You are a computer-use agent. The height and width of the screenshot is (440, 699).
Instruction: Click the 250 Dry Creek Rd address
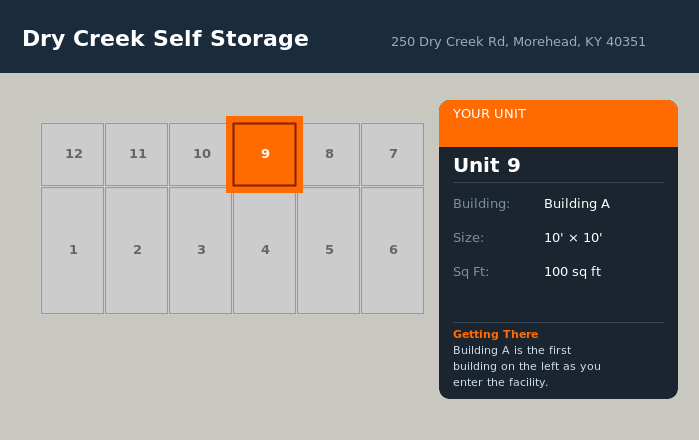[x=518, y=42]
